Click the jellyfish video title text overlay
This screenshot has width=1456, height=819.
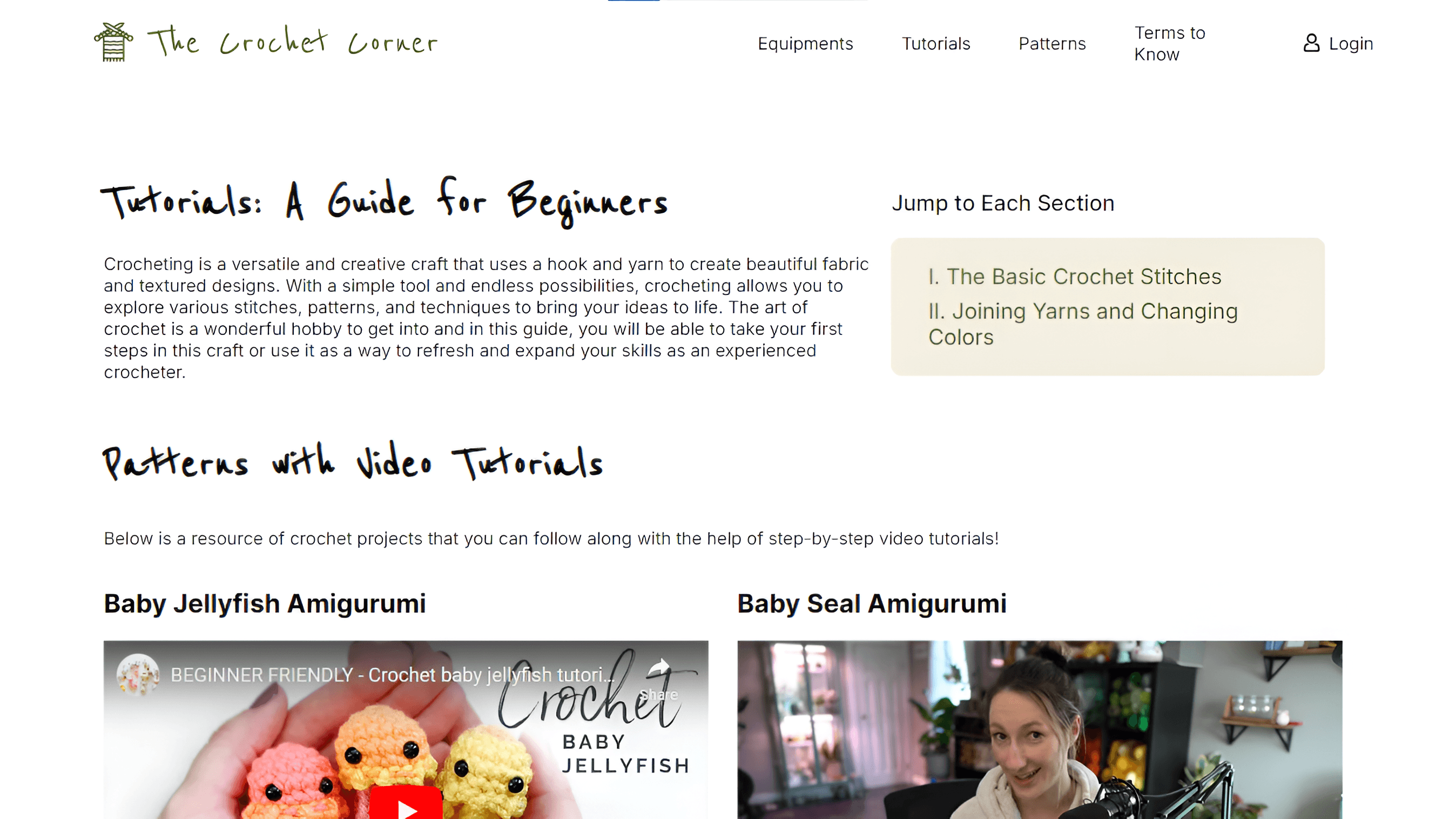point(392,675)
